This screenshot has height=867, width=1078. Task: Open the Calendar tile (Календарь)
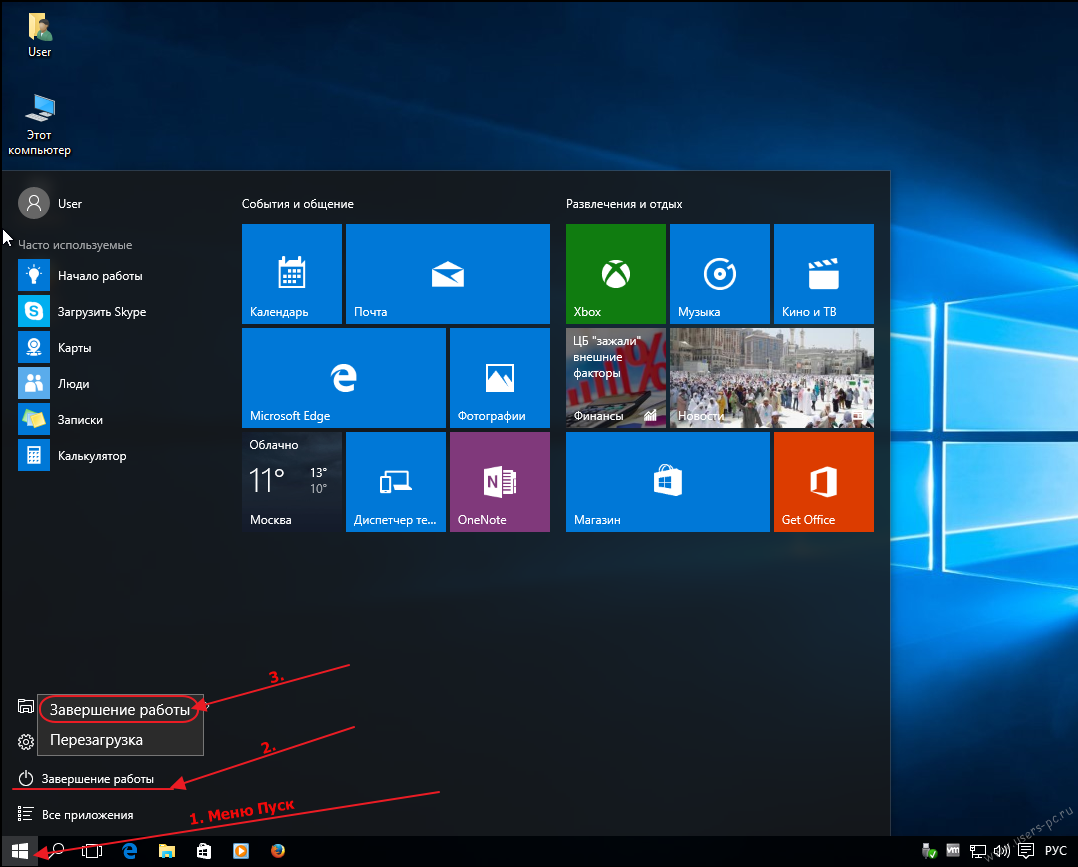[x=292, y=274]
